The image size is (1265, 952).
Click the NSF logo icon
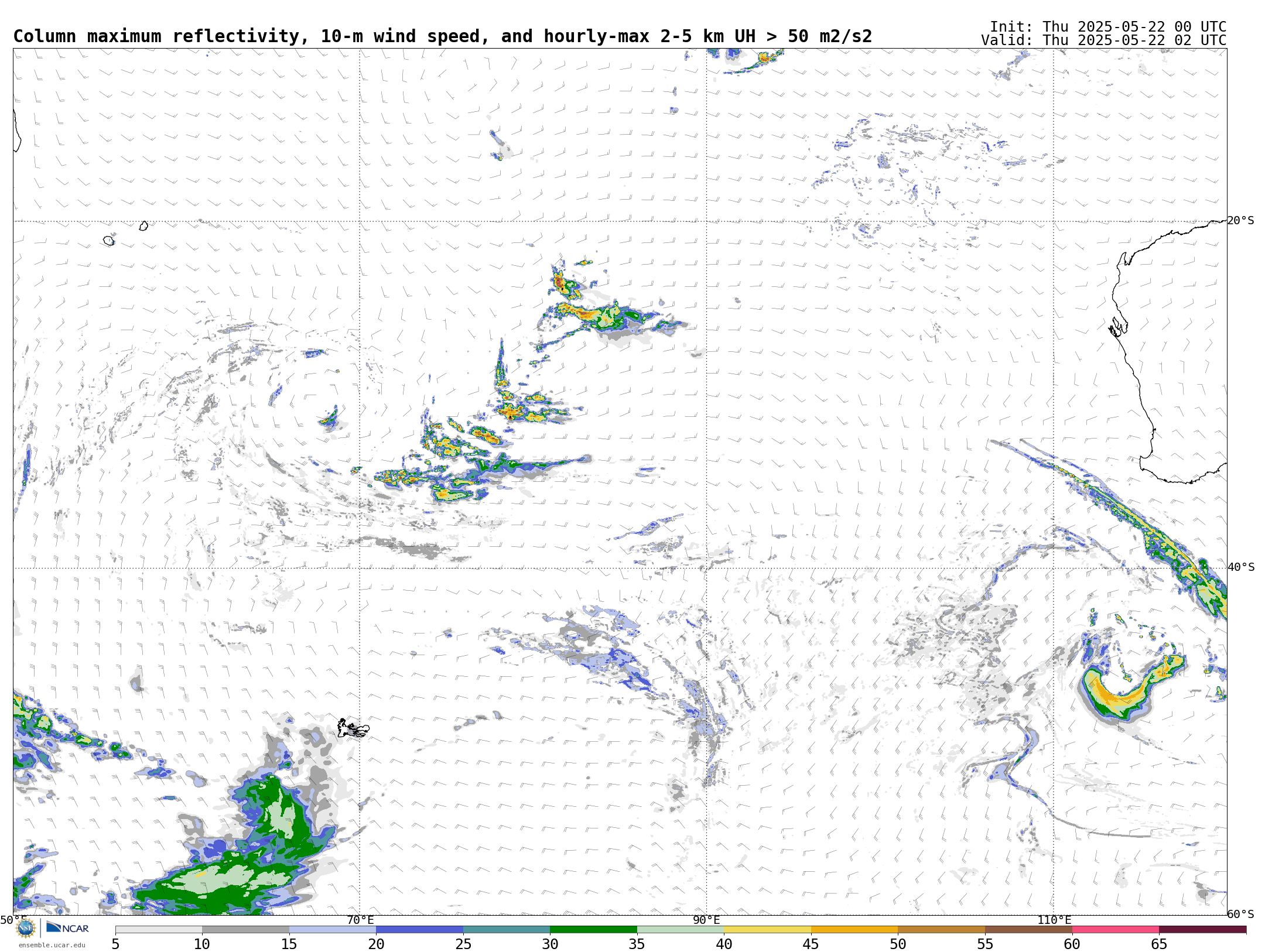tap(26, 928)
